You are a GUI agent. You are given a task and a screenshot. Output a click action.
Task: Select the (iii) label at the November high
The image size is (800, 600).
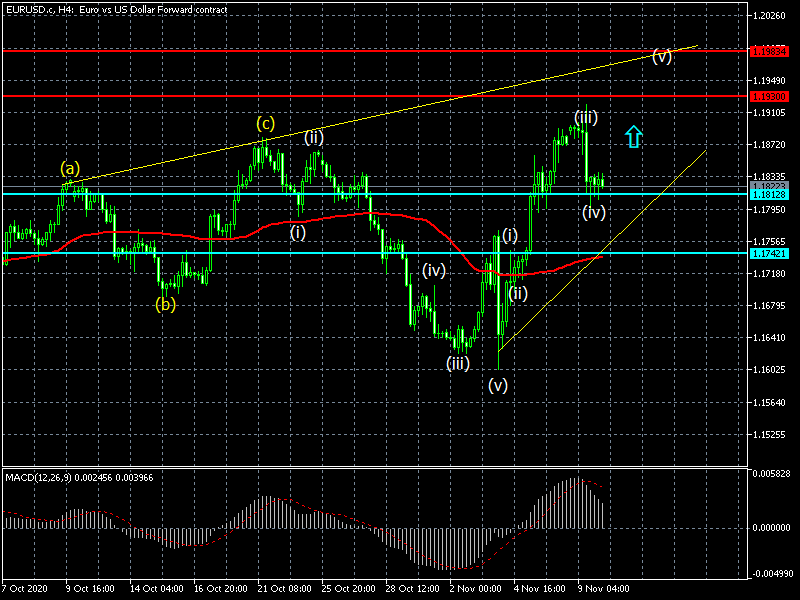[586, 118]
